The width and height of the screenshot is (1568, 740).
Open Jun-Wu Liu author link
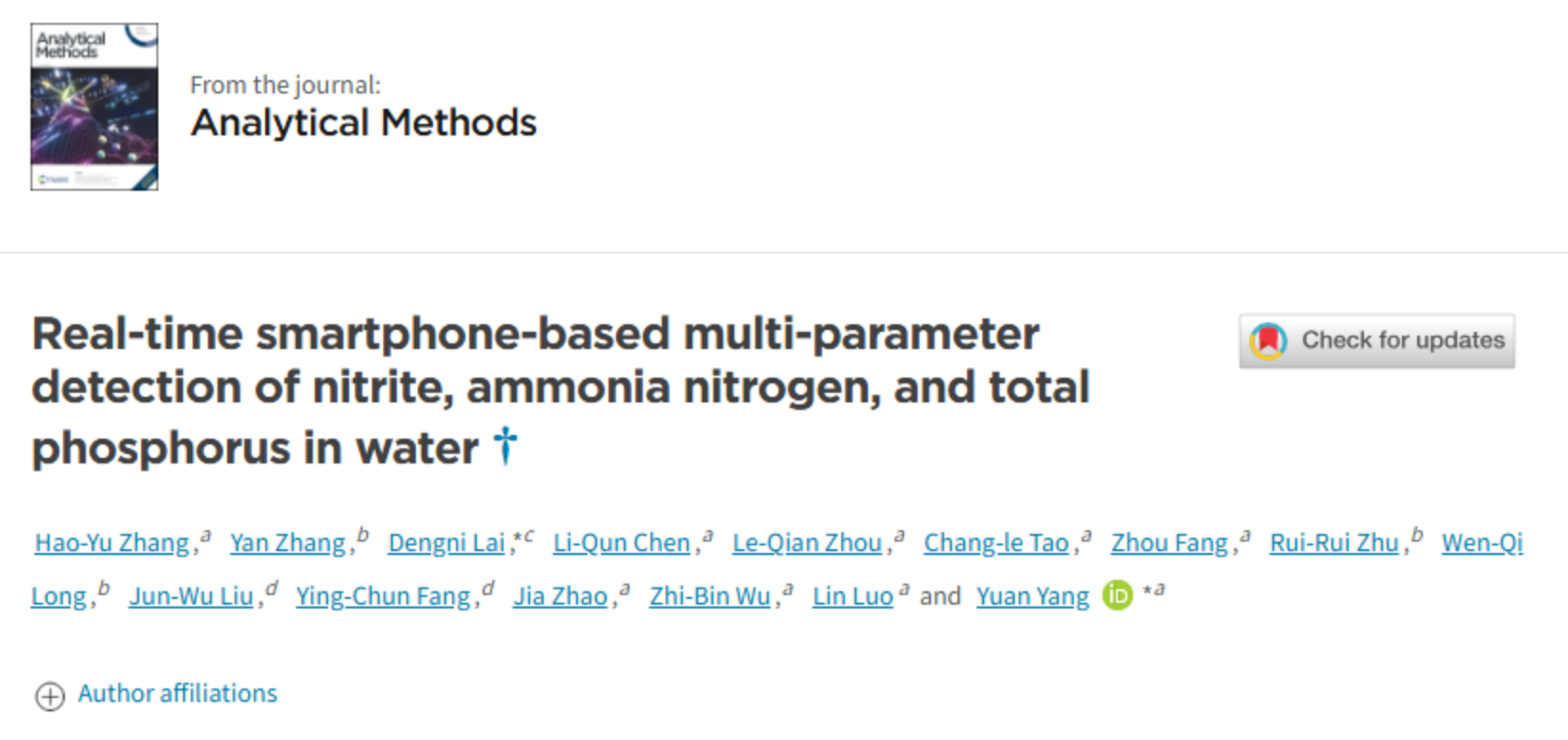[x=192, y=596]
